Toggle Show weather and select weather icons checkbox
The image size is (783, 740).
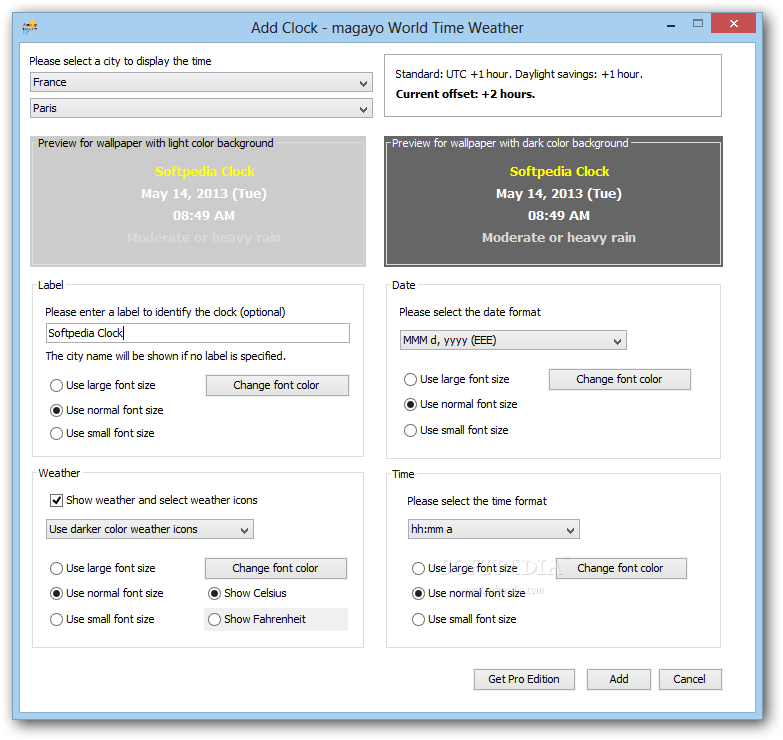[154, 500]
